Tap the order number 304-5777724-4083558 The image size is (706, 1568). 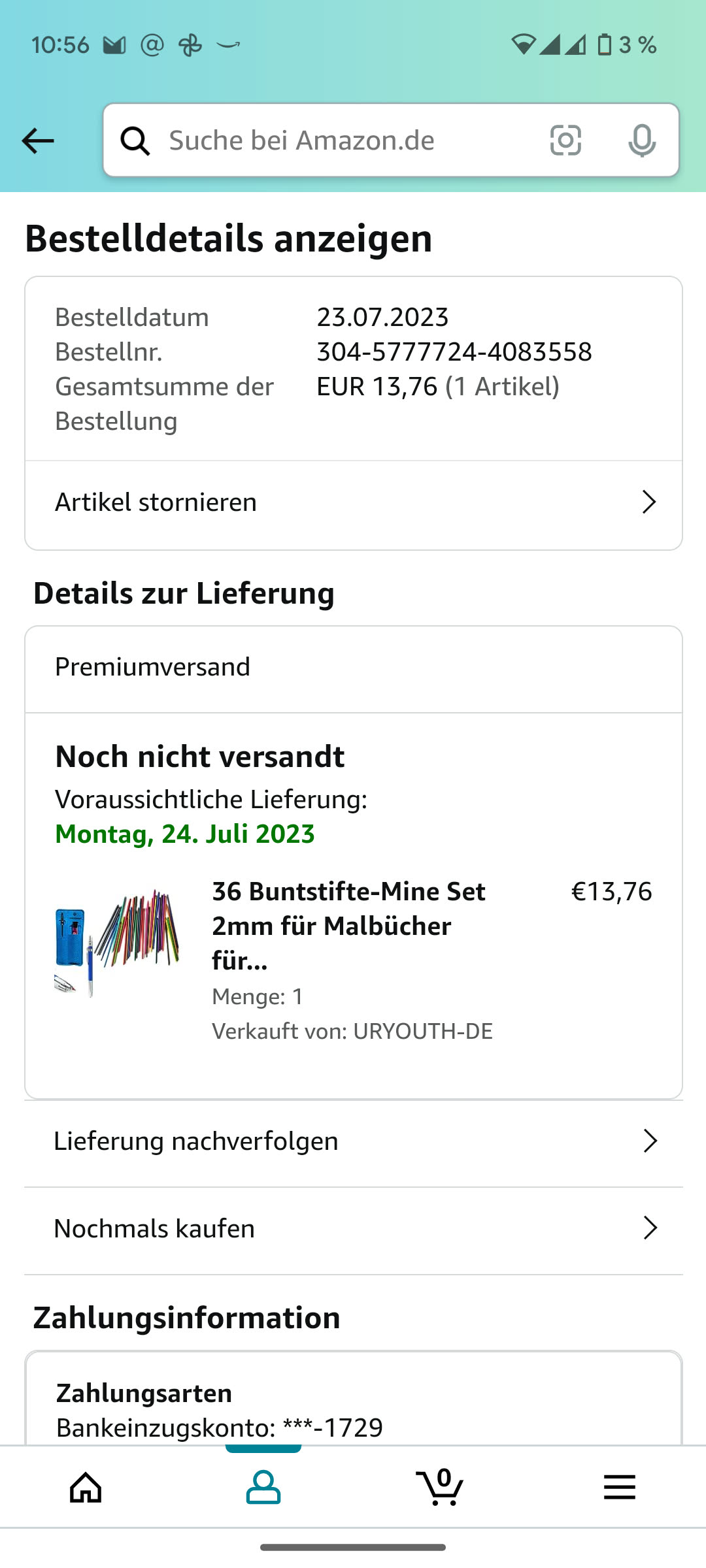[x=454, y=352]
